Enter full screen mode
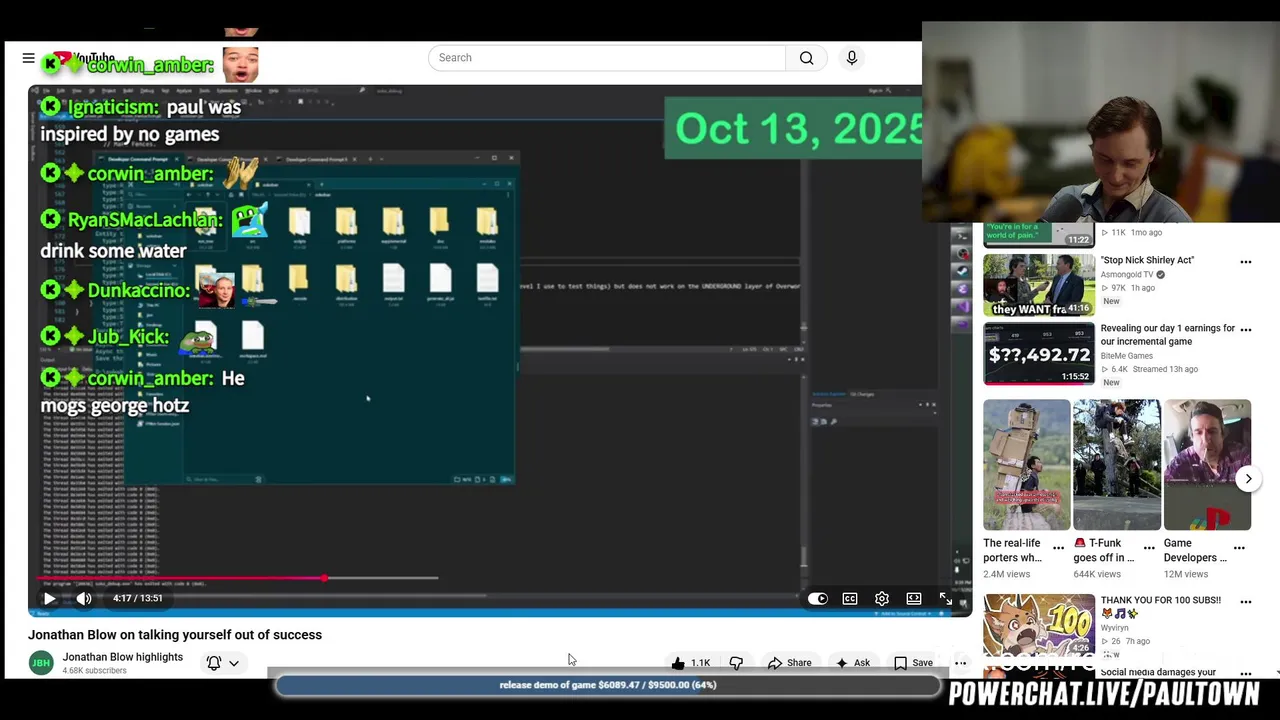 tap(946, 598)
